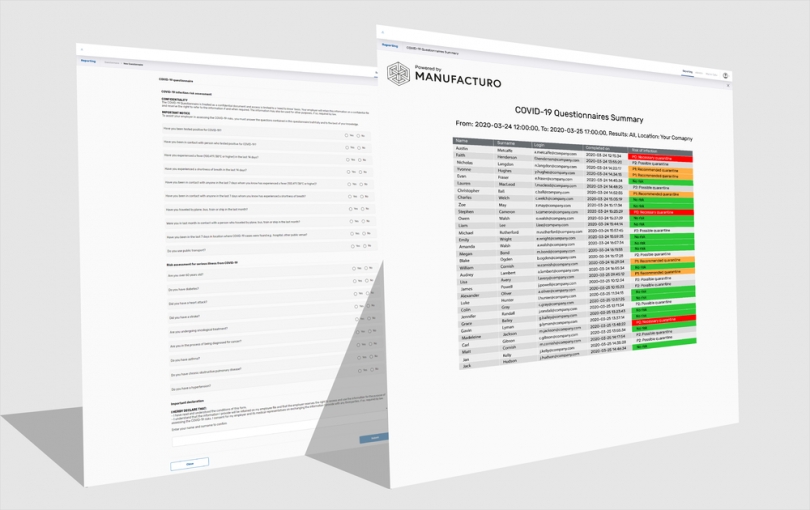The height and width of the screenshot is (510, 810).
Task: Select the name cell Christopher
Action: point(468,191)
